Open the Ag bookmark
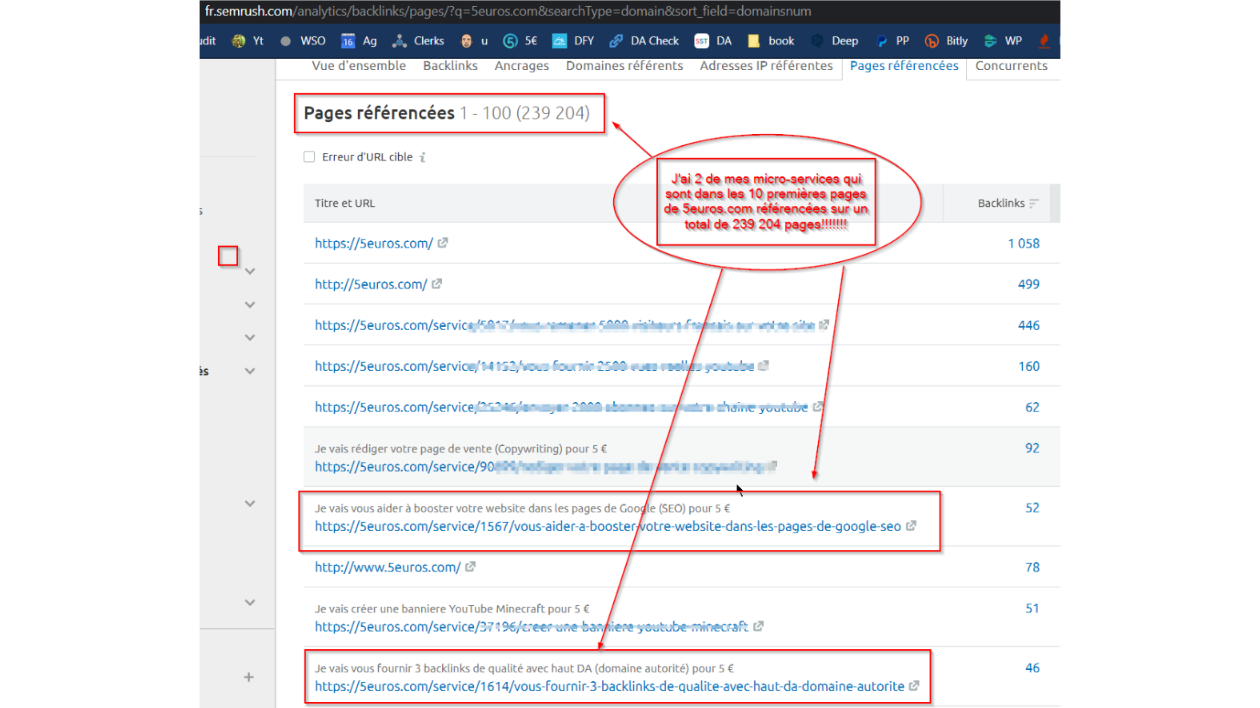This screenshot has width=1260, height=708. 359,41
